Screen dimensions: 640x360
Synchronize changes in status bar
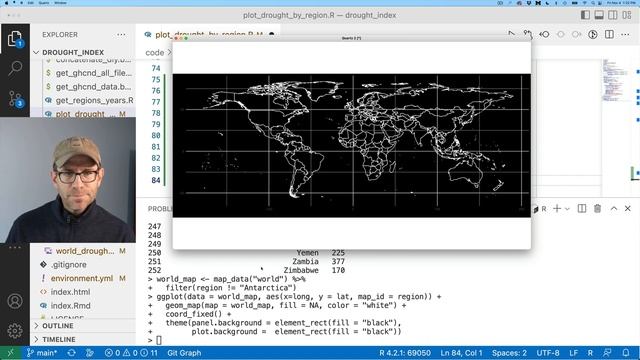click(71, 353)
